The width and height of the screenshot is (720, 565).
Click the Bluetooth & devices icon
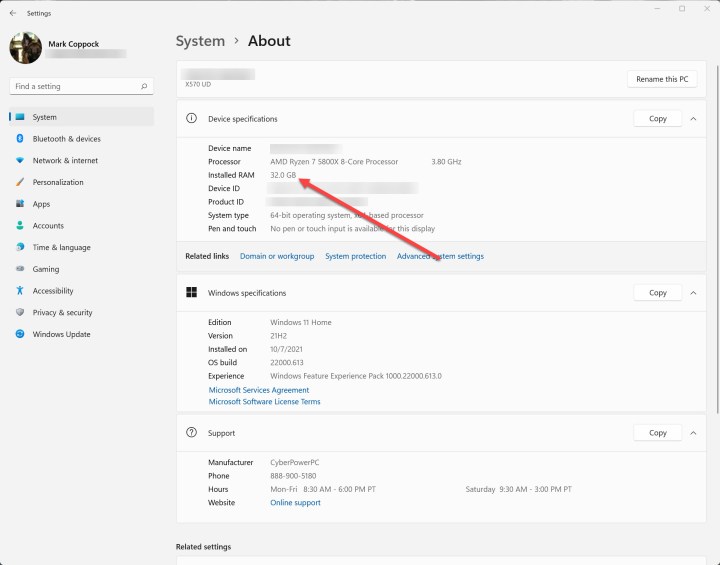[20, 139]
